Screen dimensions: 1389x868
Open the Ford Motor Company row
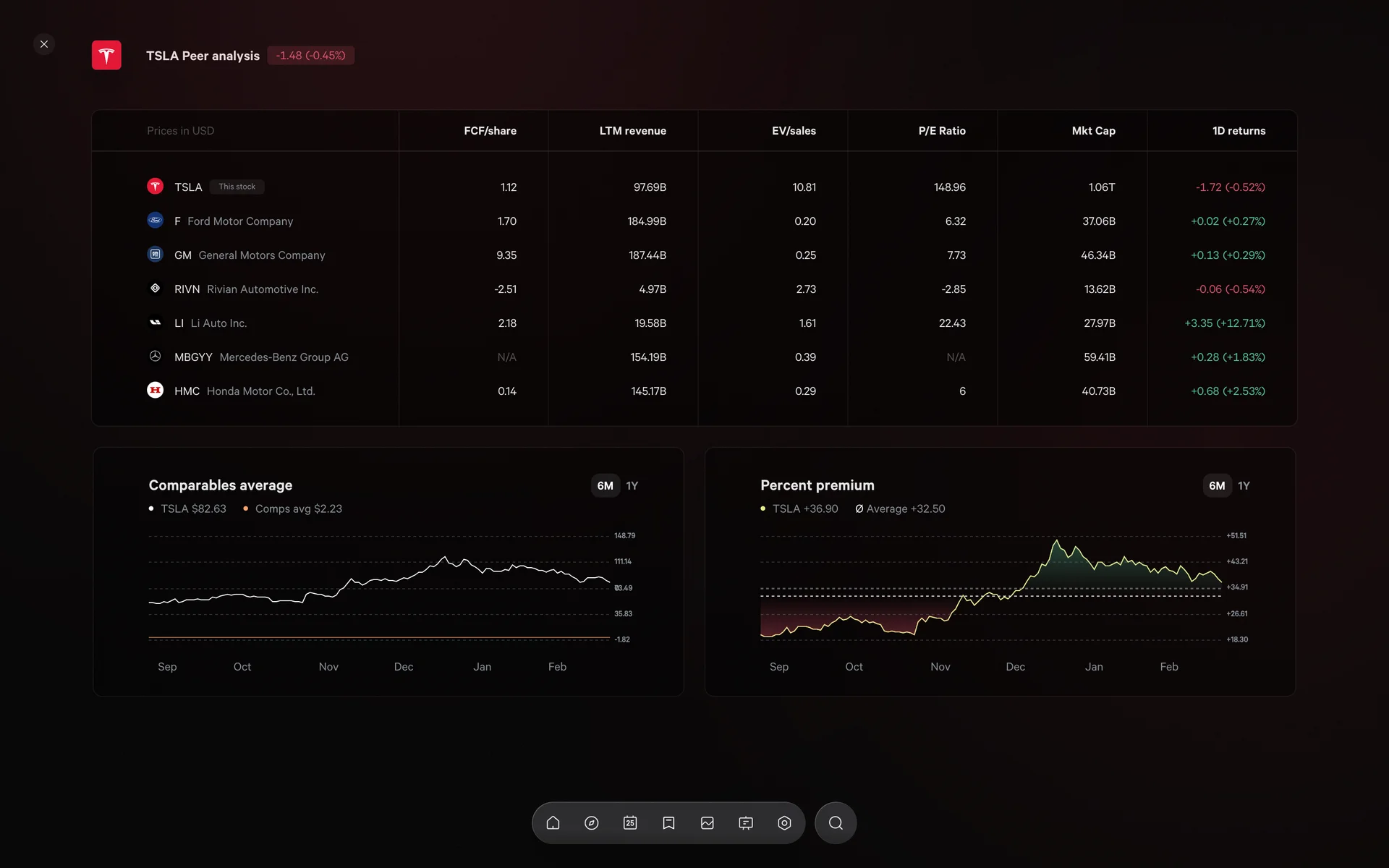pos(239,221)
